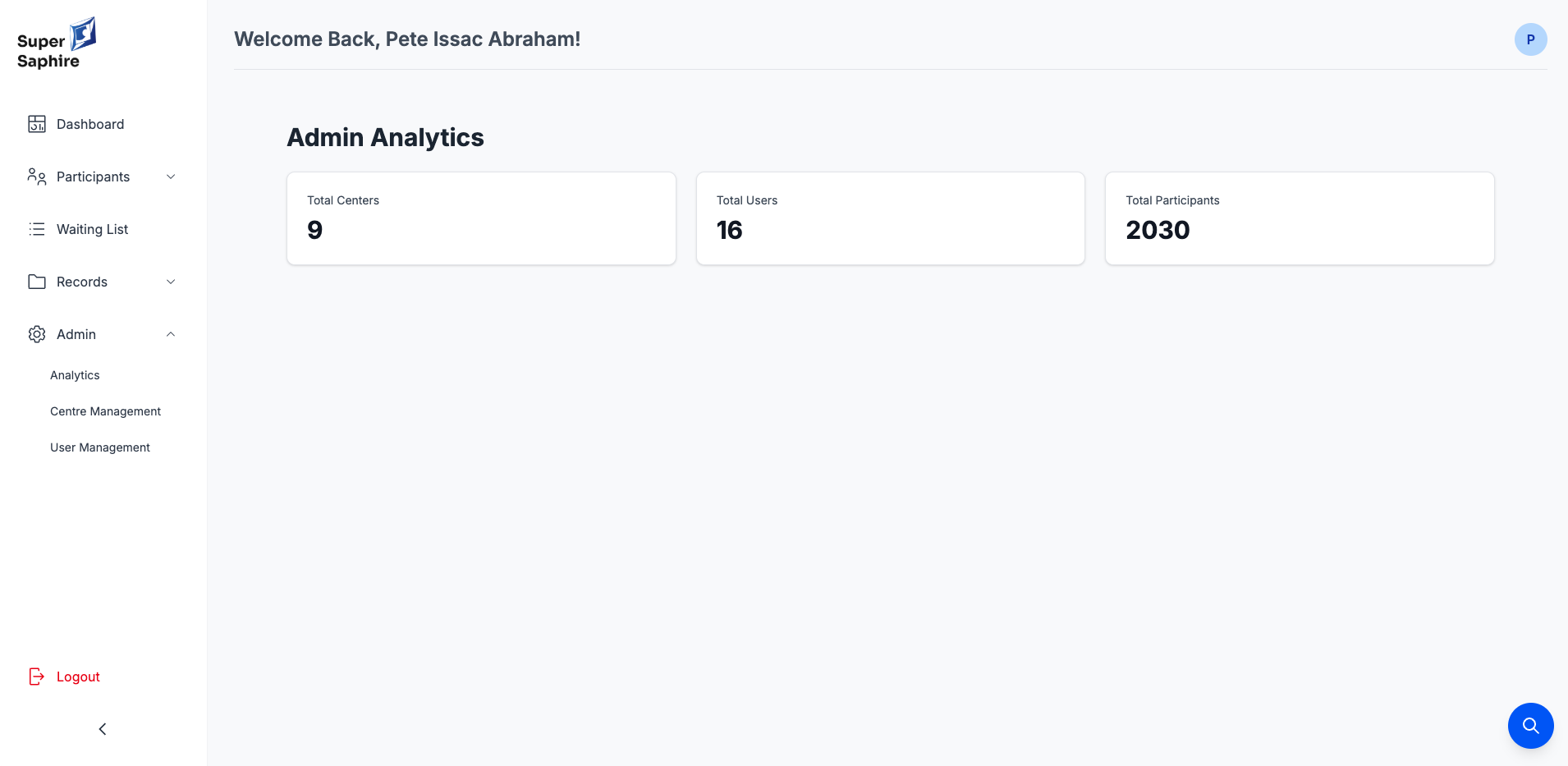Click the Dashboard grid icon
Screen dimensions: 1568x766
[x=37, y=124]
